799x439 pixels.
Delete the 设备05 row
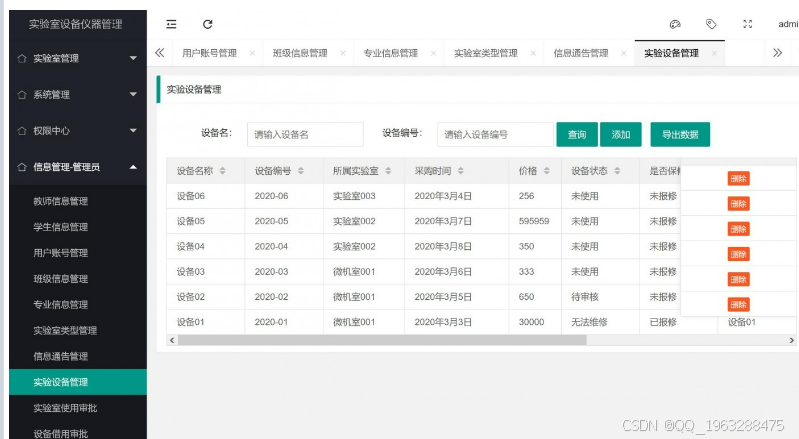pos(738,204)
